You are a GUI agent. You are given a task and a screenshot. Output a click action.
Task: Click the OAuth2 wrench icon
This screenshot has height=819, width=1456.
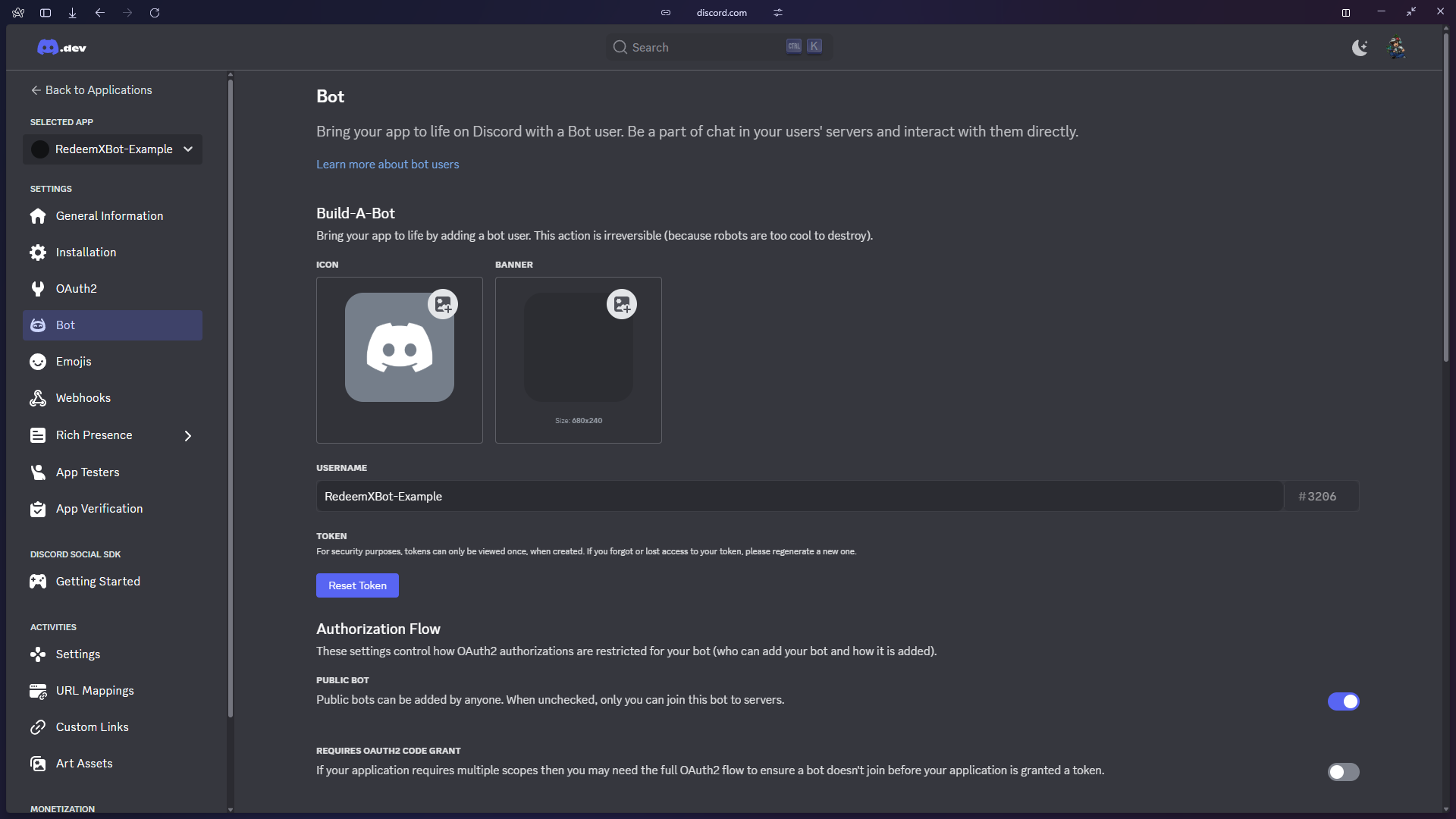click(38, 289)
